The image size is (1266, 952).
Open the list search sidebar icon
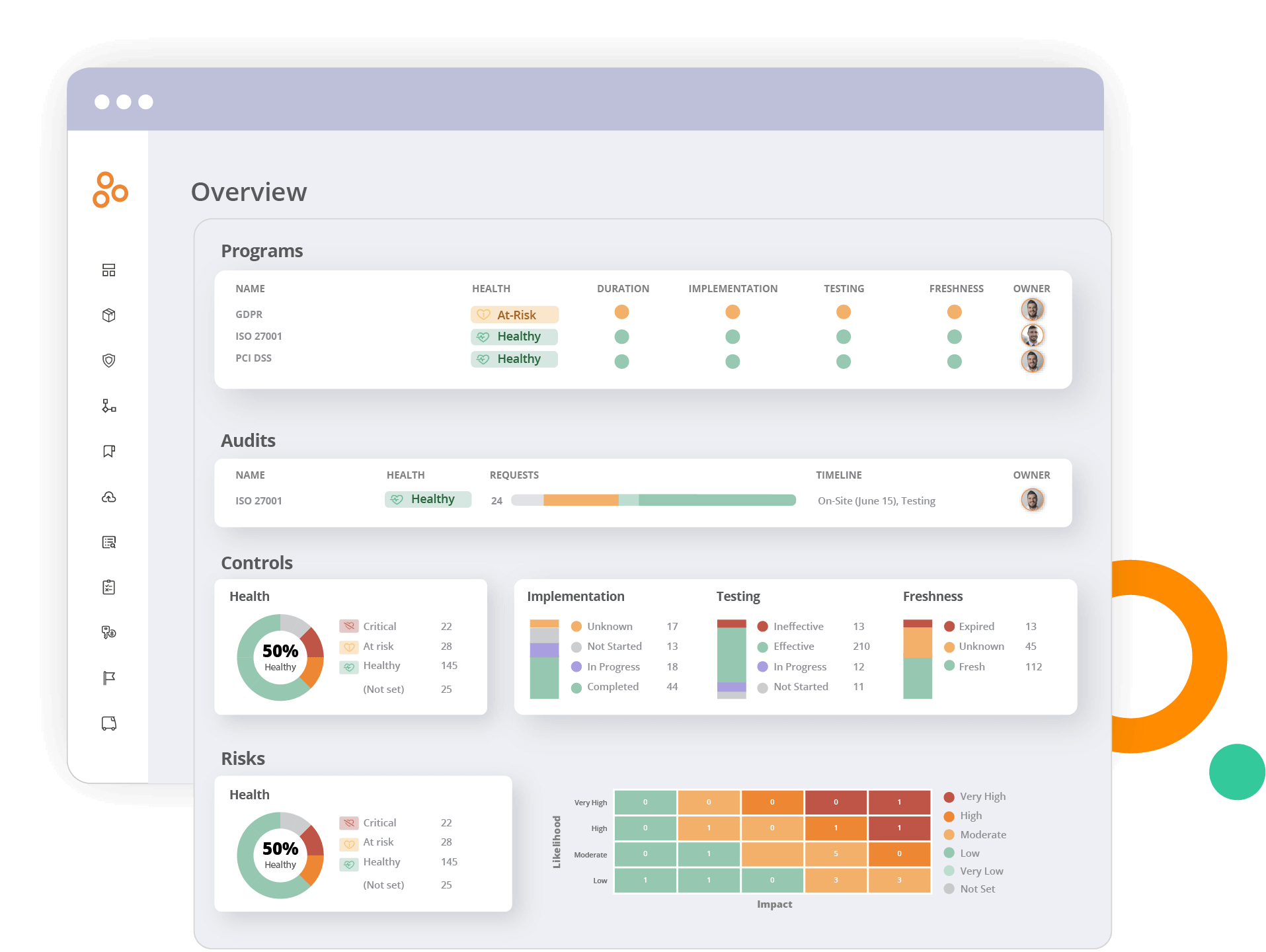click(109, 542)
